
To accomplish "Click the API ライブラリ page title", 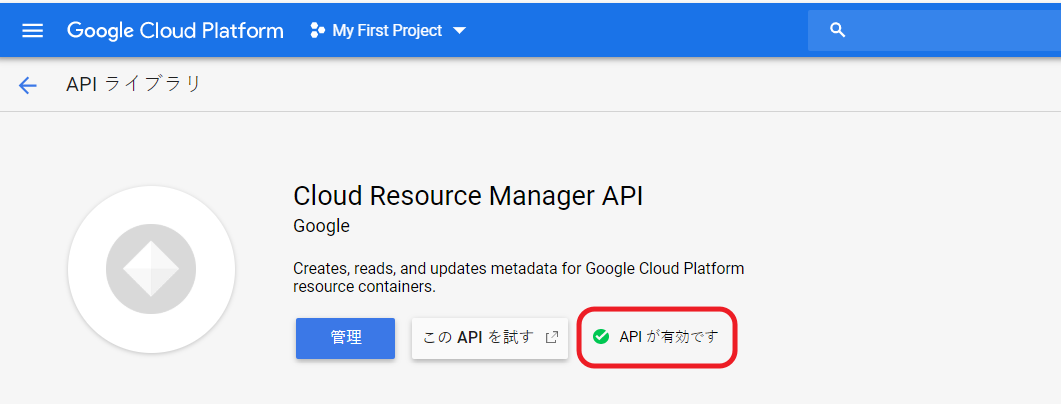I will (133, 84).
